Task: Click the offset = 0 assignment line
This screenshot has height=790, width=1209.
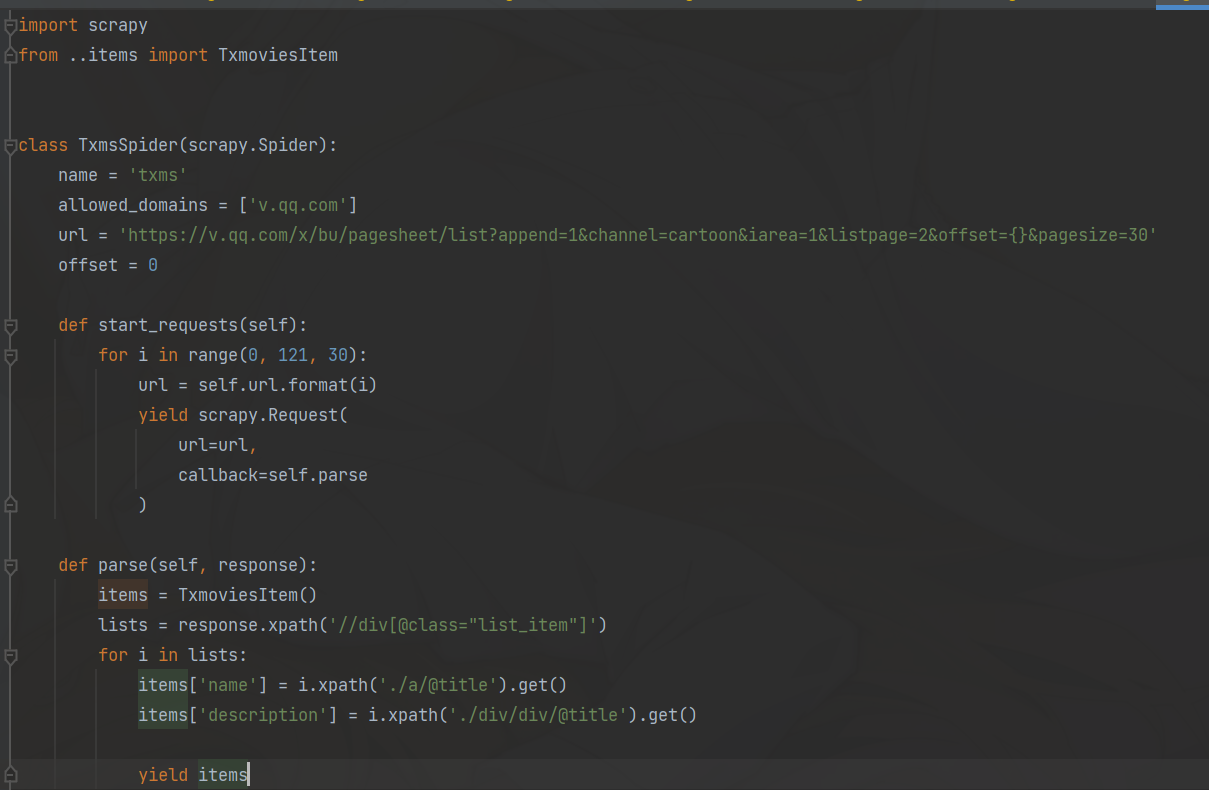Action: click(108, 265)
